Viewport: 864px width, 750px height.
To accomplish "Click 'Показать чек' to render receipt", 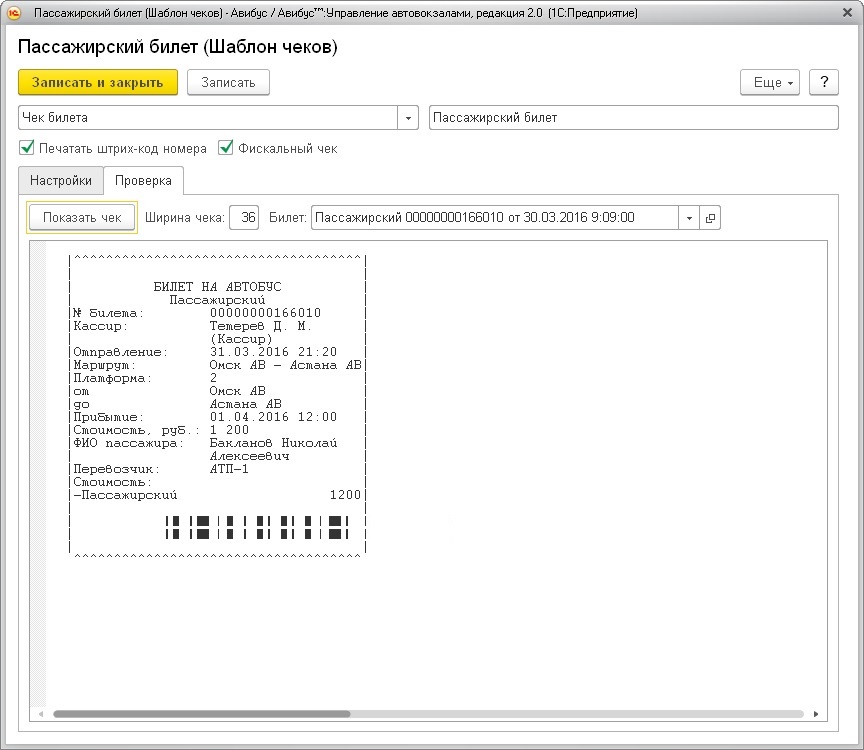I will [82, 218].
